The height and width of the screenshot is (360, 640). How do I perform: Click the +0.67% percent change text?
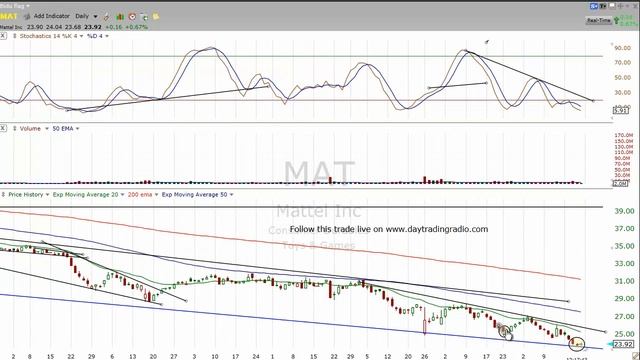click(x=136, y=27)
